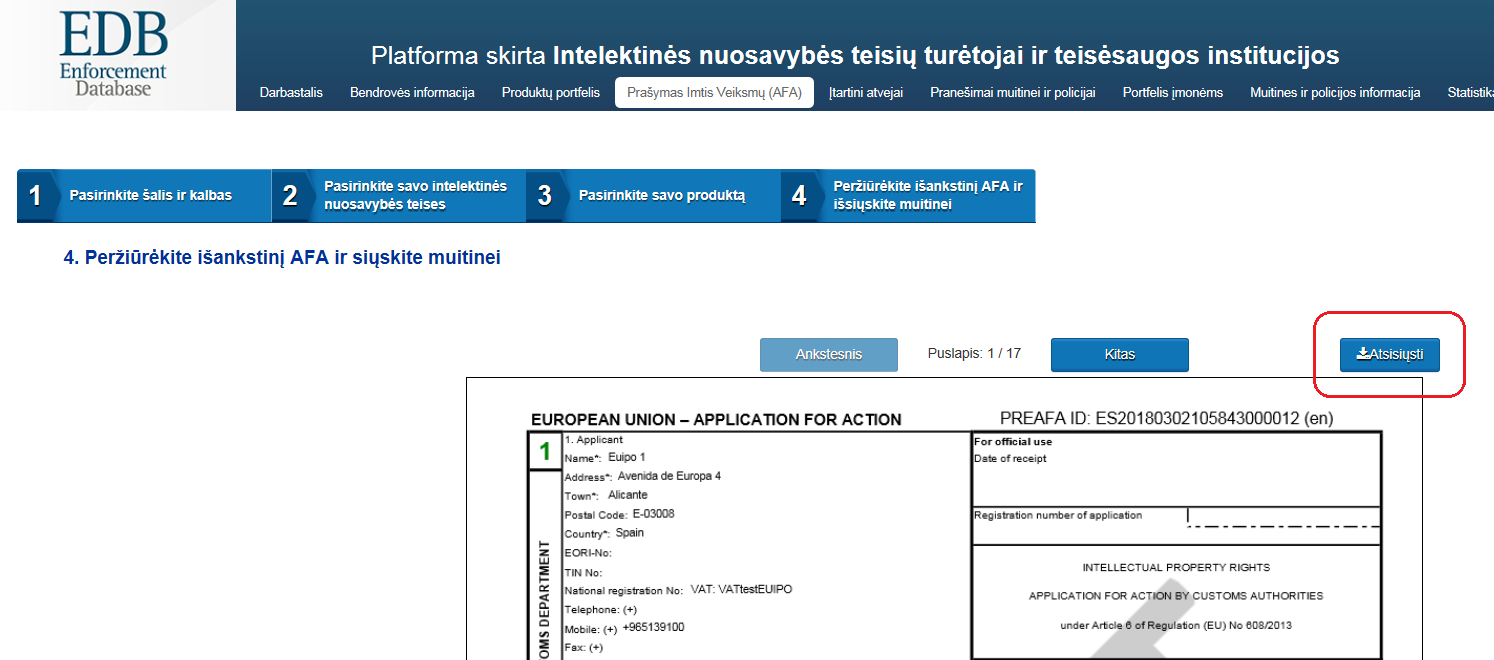The image size is (1494, 660).
Task: Go to Portfelis įmonėms
Action: tap(1173, 93)
